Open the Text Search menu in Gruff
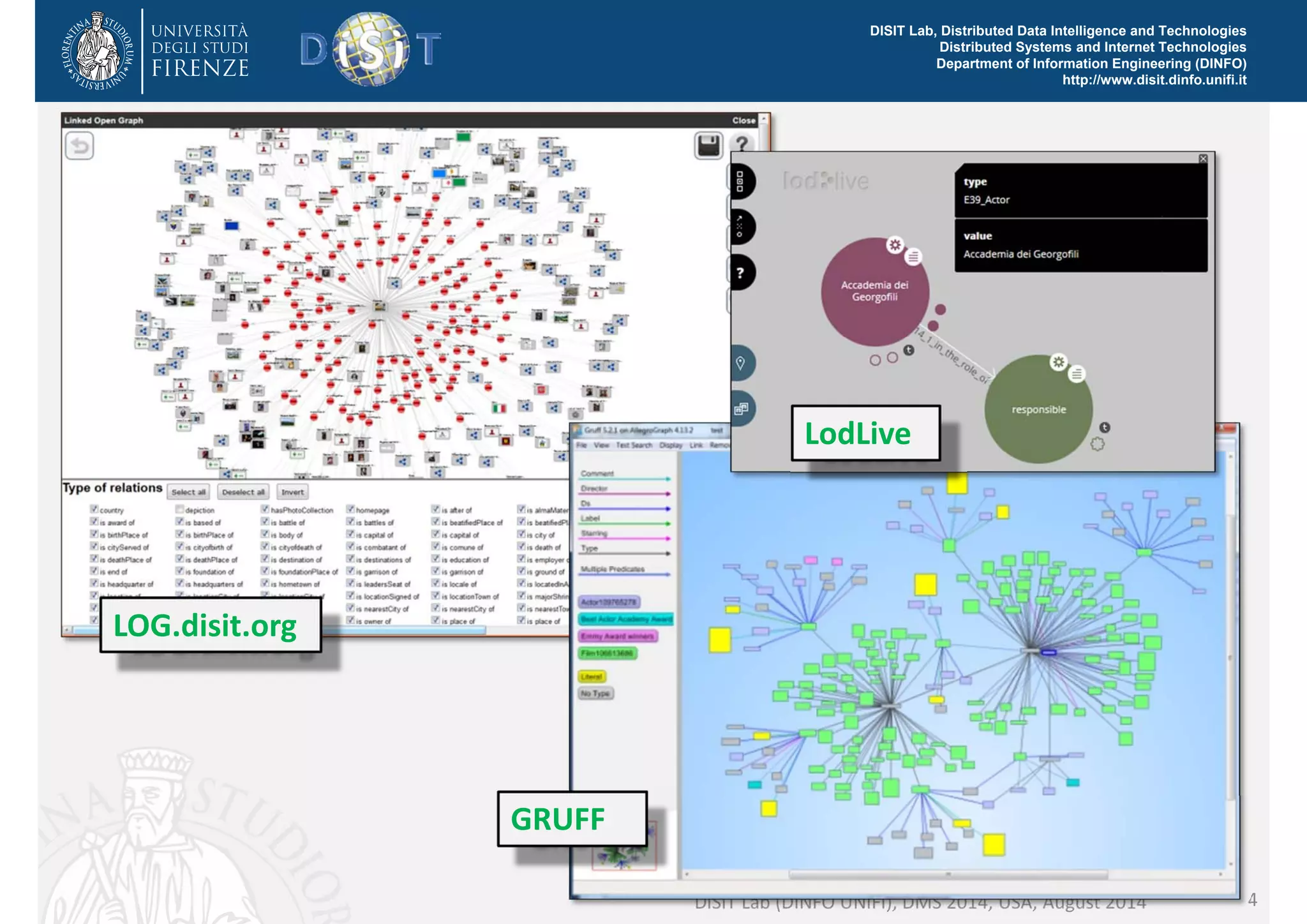1307x924 pixels. [x=634, y=445]
